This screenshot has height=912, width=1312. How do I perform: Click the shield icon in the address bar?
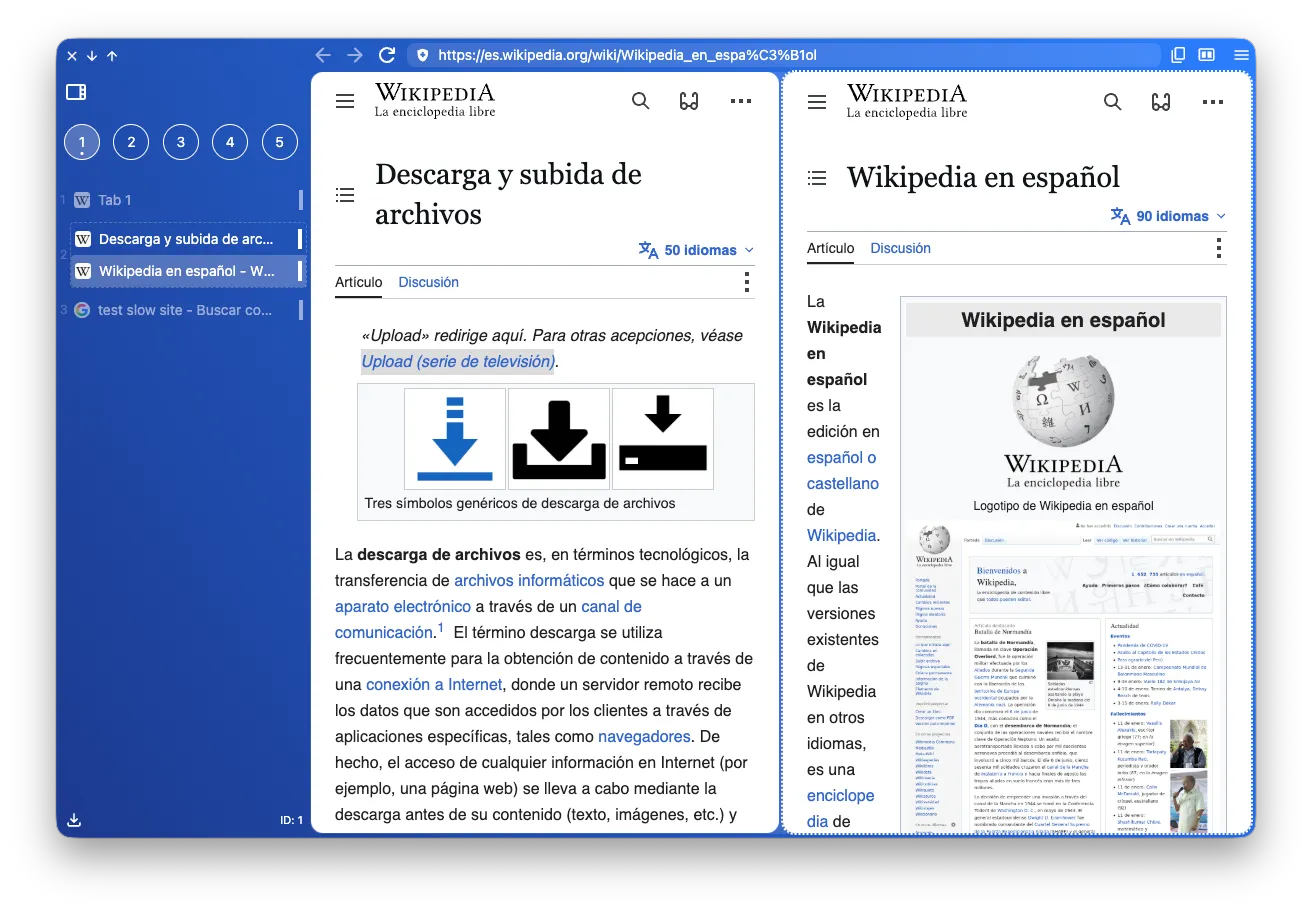pos(422,55)
